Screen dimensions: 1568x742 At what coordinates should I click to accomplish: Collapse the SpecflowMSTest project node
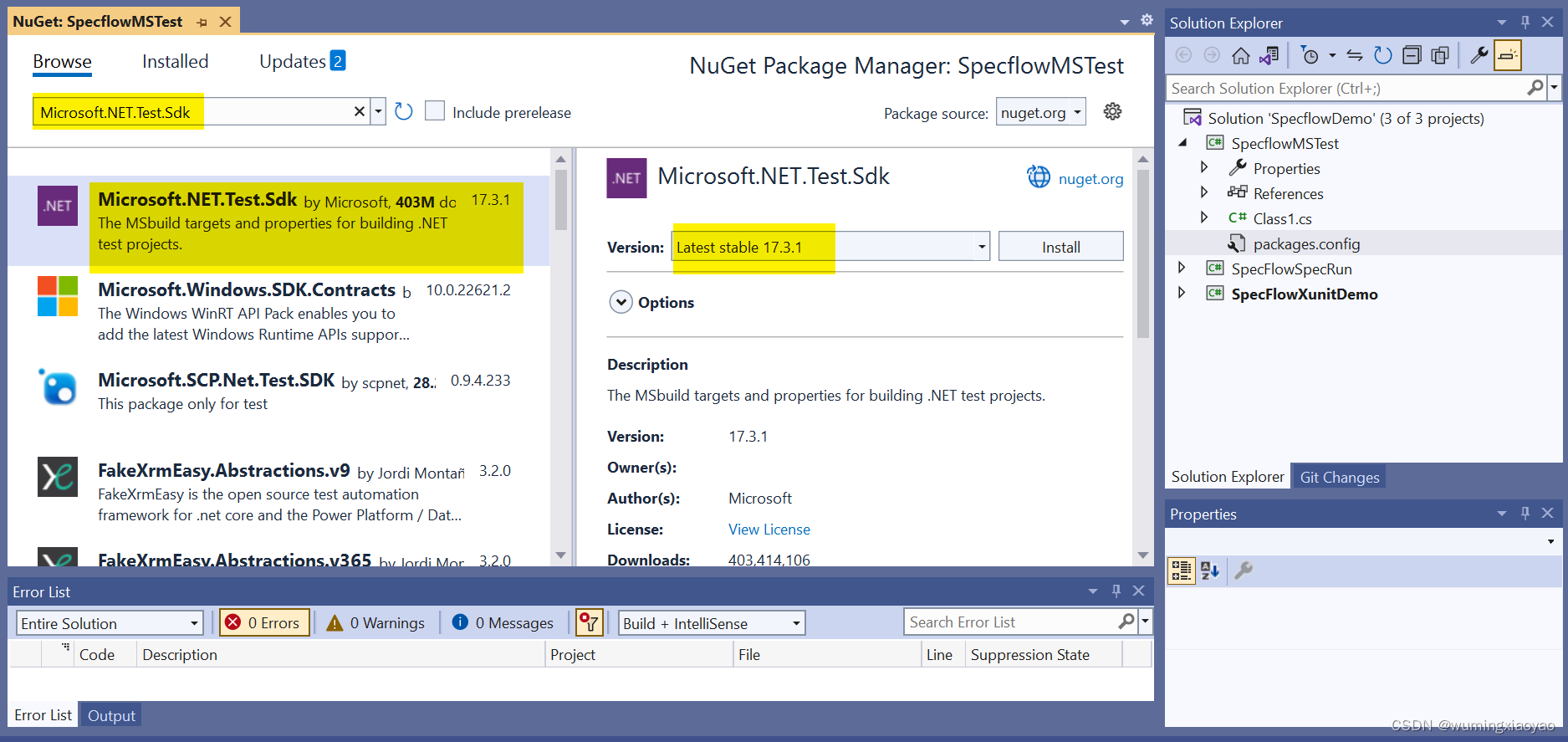pos(1182,143)
